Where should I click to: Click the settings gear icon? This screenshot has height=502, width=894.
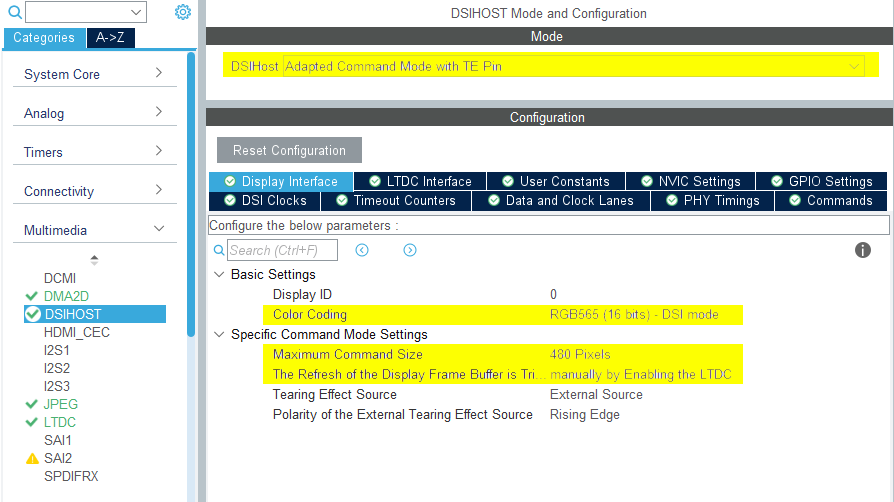click(182, 12)
